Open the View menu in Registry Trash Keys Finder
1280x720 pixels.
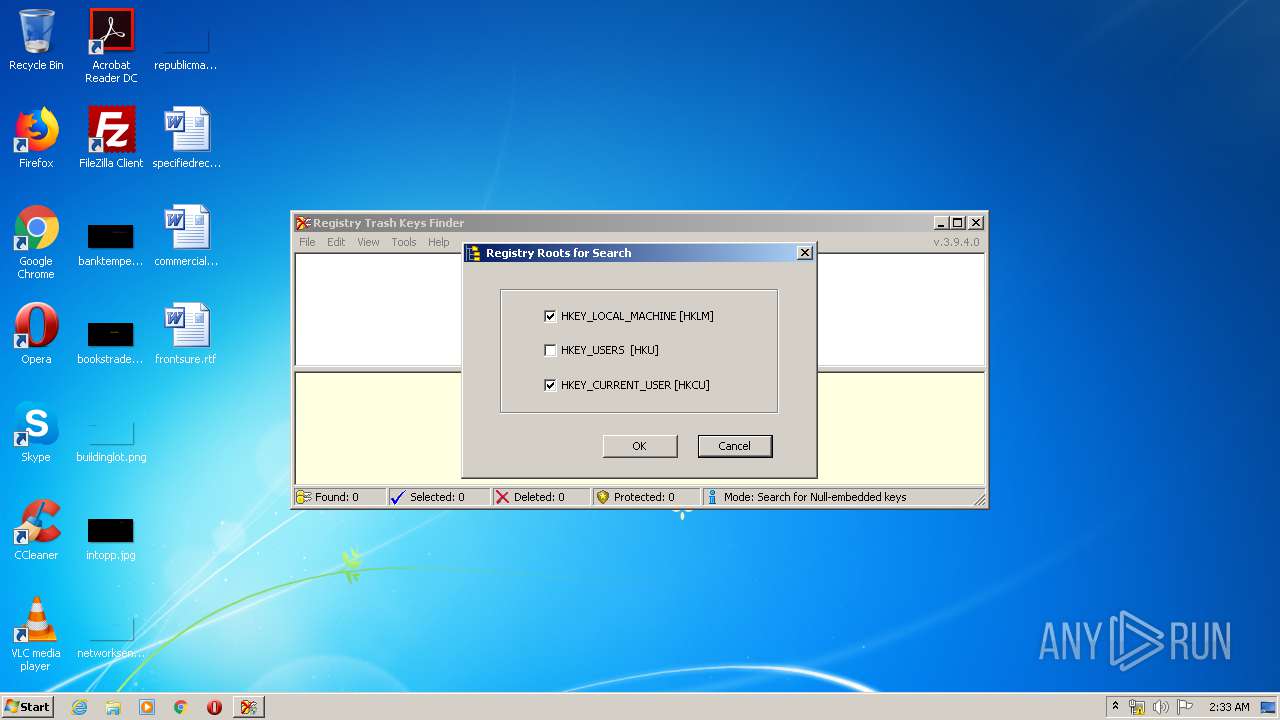(x=368, y=242)
